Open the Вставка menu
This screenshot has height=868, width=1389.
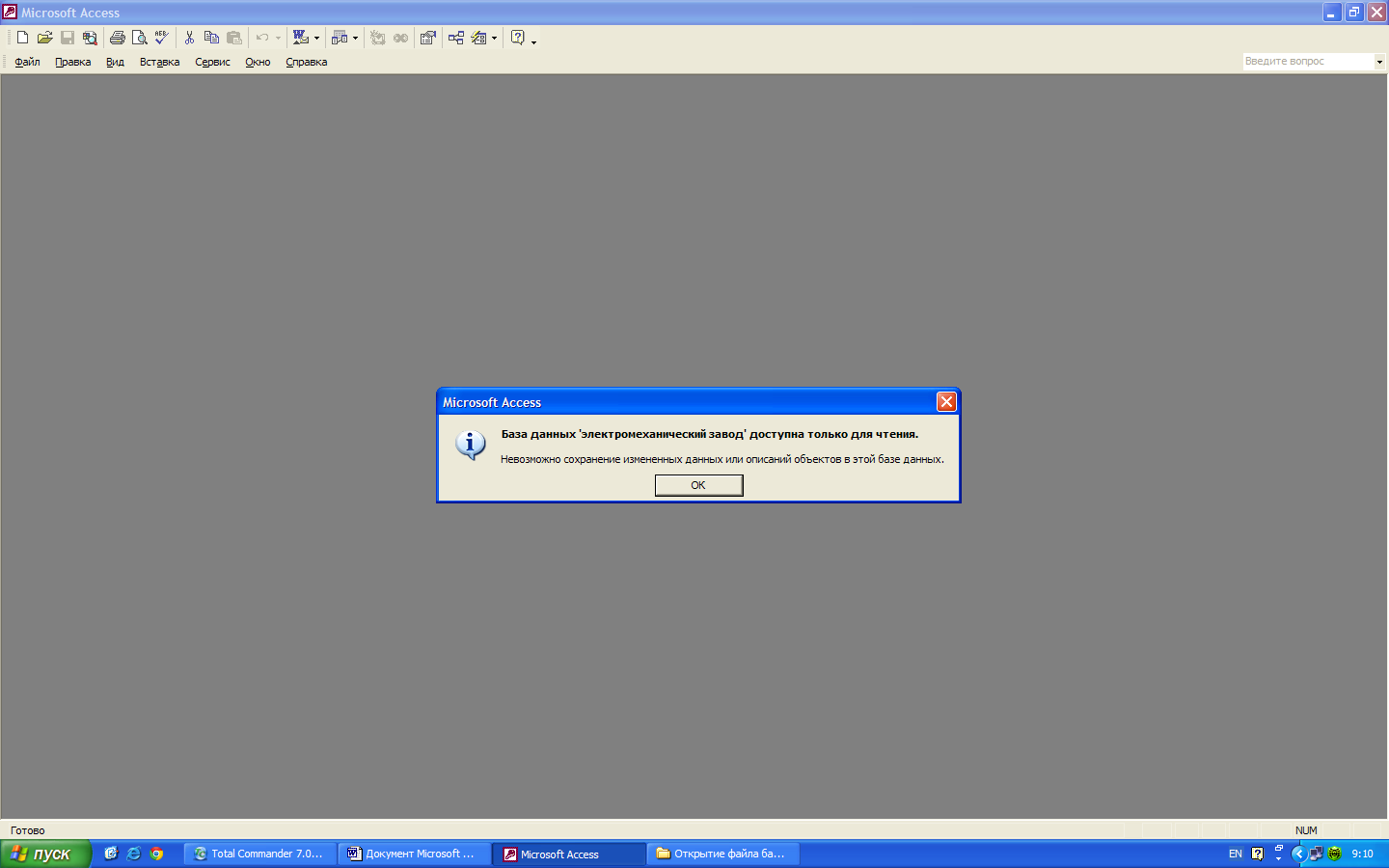(x=159, y=62)
